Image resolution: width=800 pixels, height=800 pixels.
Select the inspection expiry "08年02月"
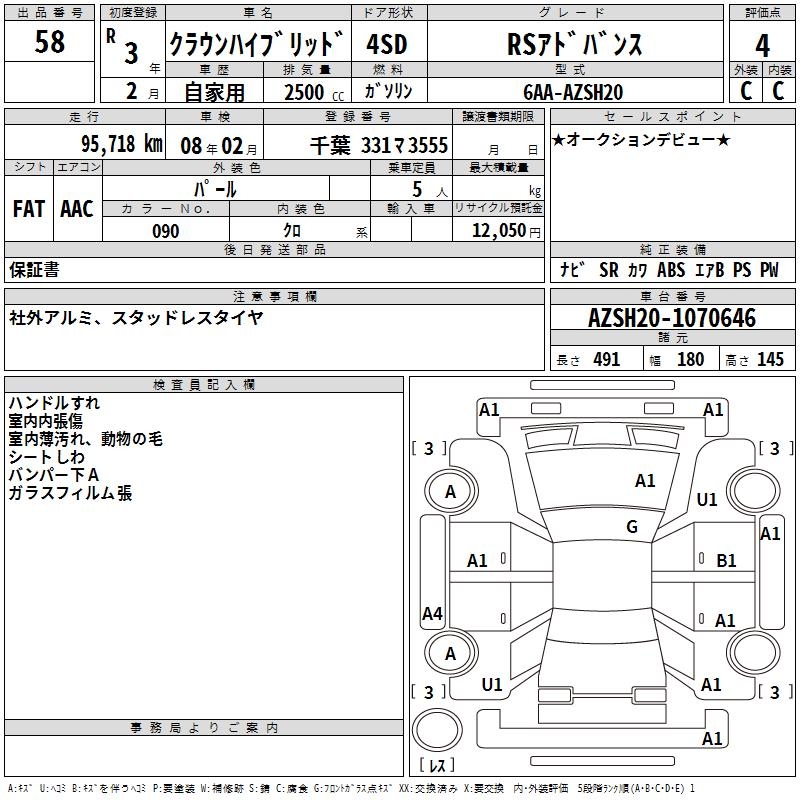point(219,146)
